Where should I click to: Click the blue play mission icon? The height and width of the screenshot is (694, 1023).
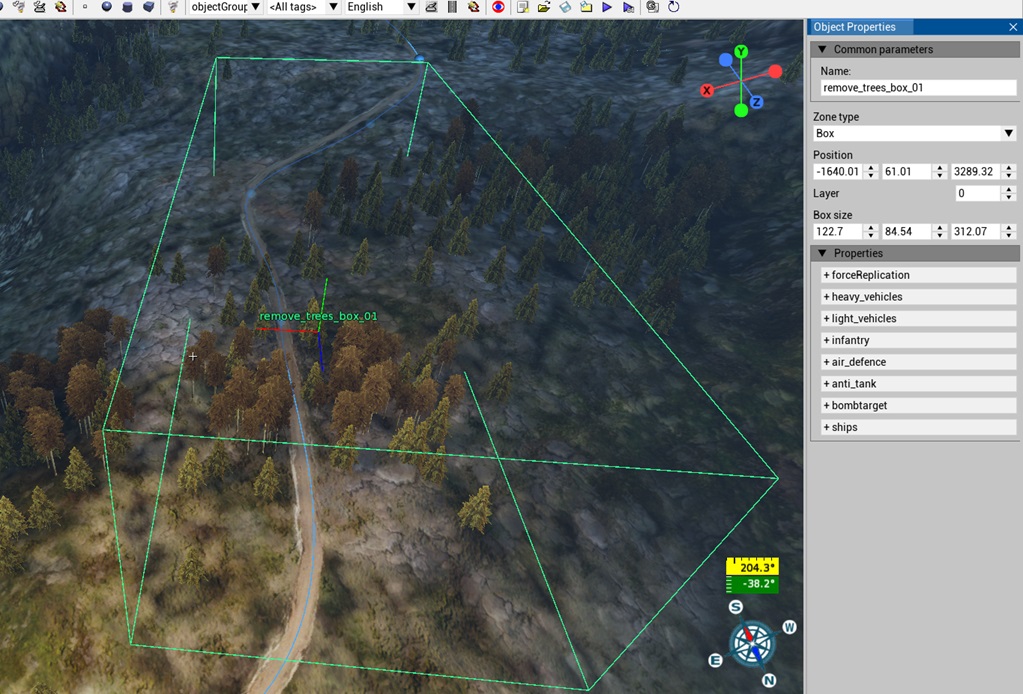pyautogui.click(x=607, y=7)
